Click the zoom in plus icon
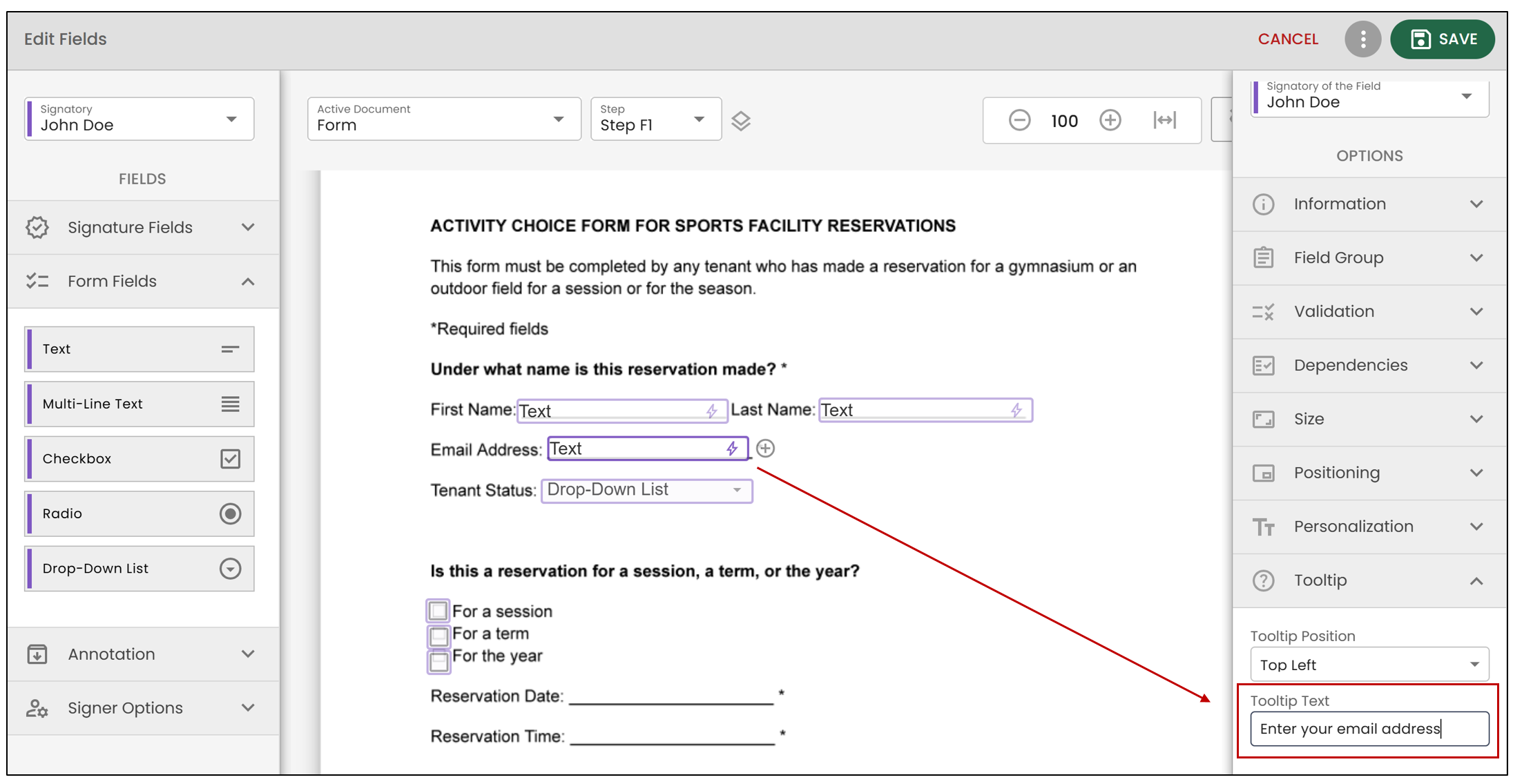Image resolution: width=1513 pixels, height=784 pixels. pos(1110,120)
